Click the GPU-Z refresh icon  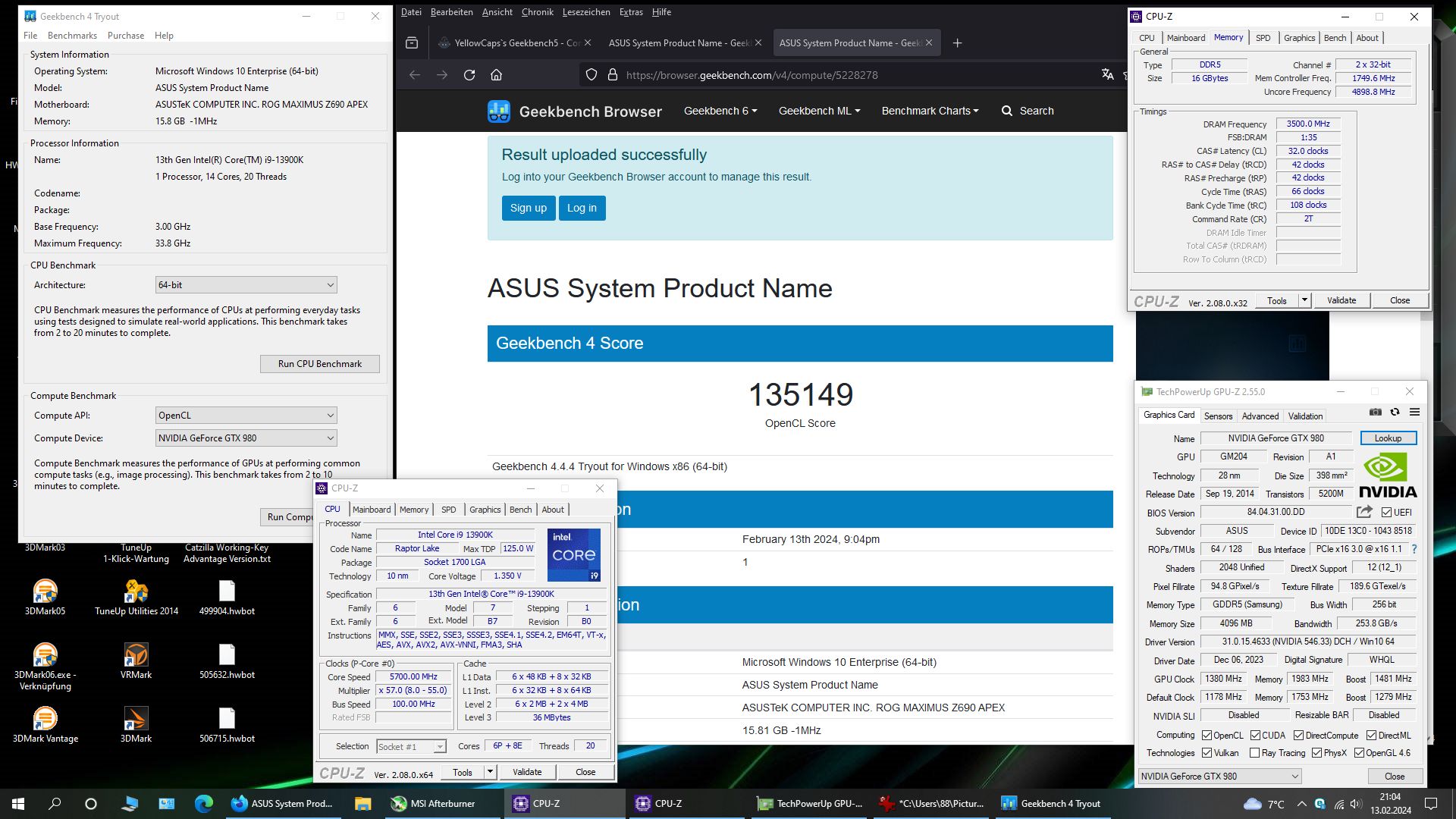[x=1395, y=412]
